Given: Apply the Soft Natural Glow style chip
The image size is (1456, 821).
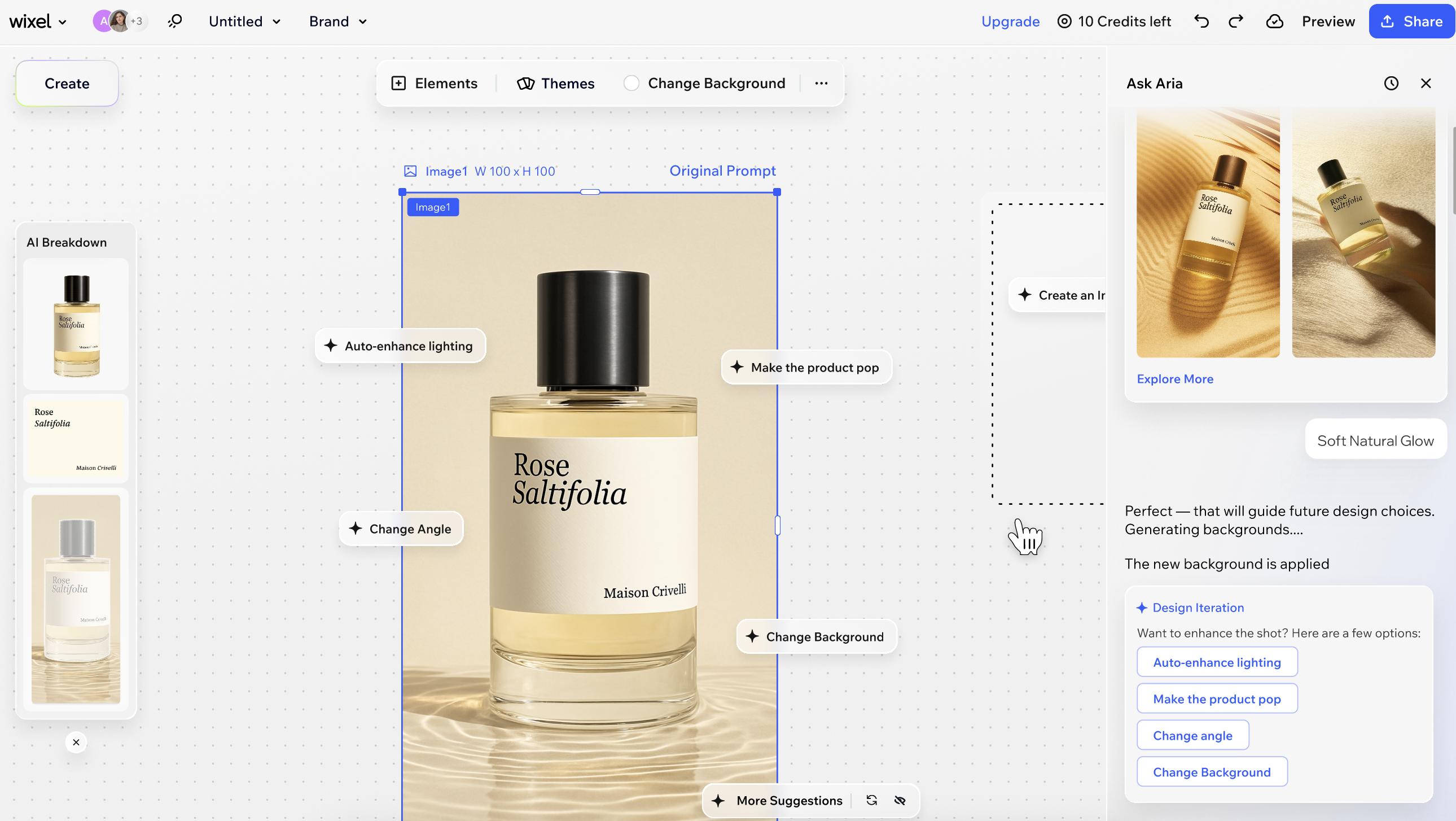Looking at the screenshot, I should (x=1376, y=440).
